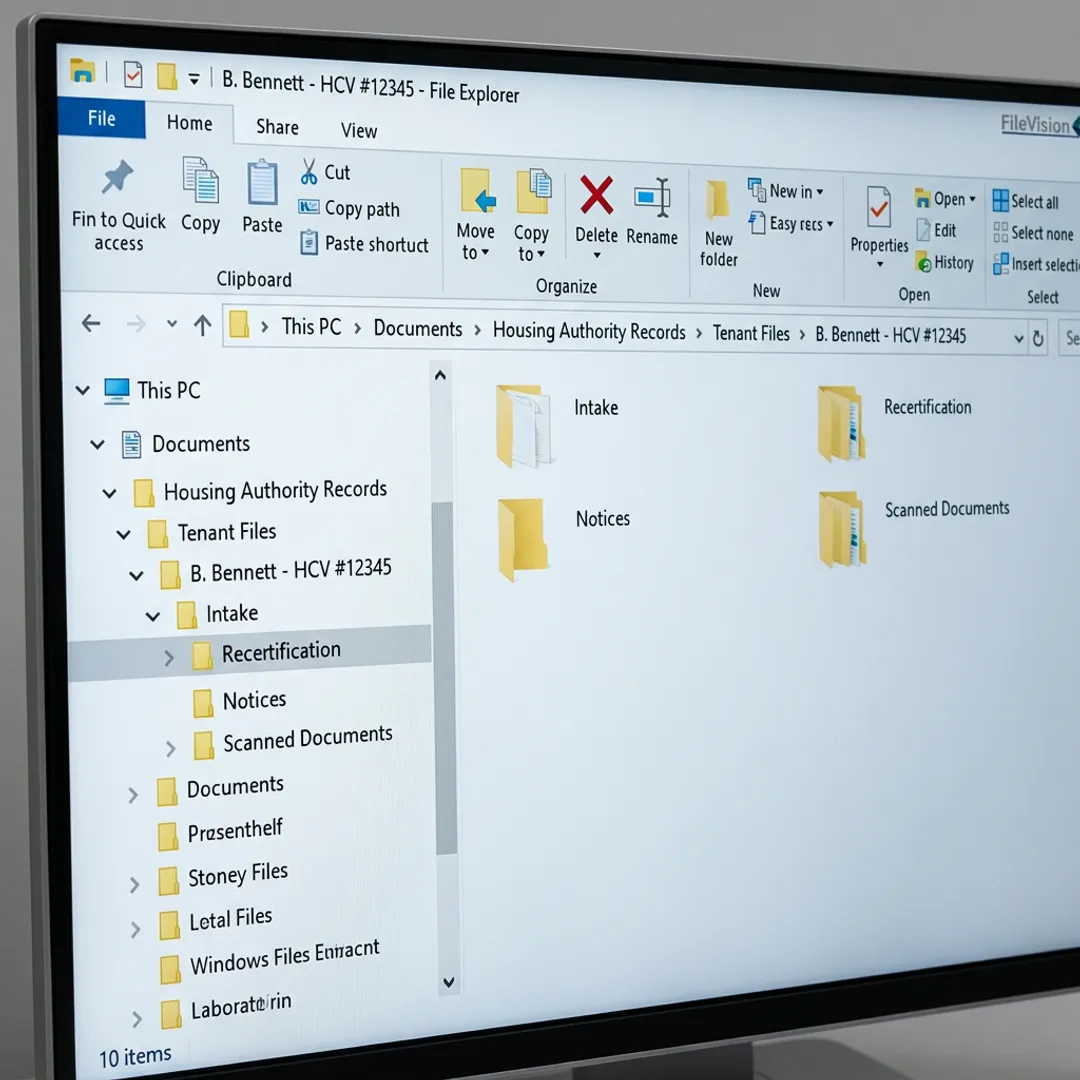
Task: Expand the Scanned Documents tree node
Action: [x=170, y=748]
